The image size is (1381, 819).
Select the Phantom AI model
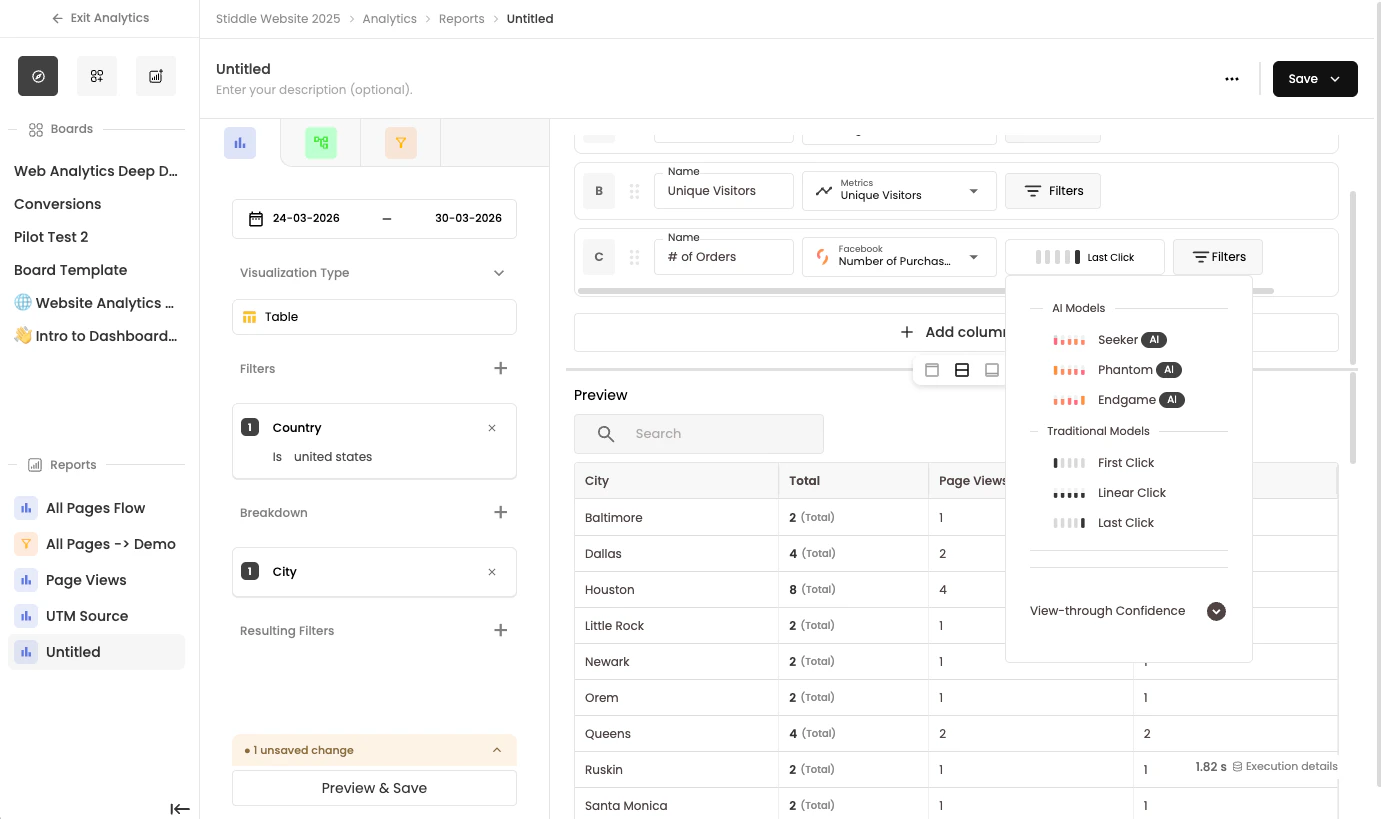click(x=1117, y=370)
